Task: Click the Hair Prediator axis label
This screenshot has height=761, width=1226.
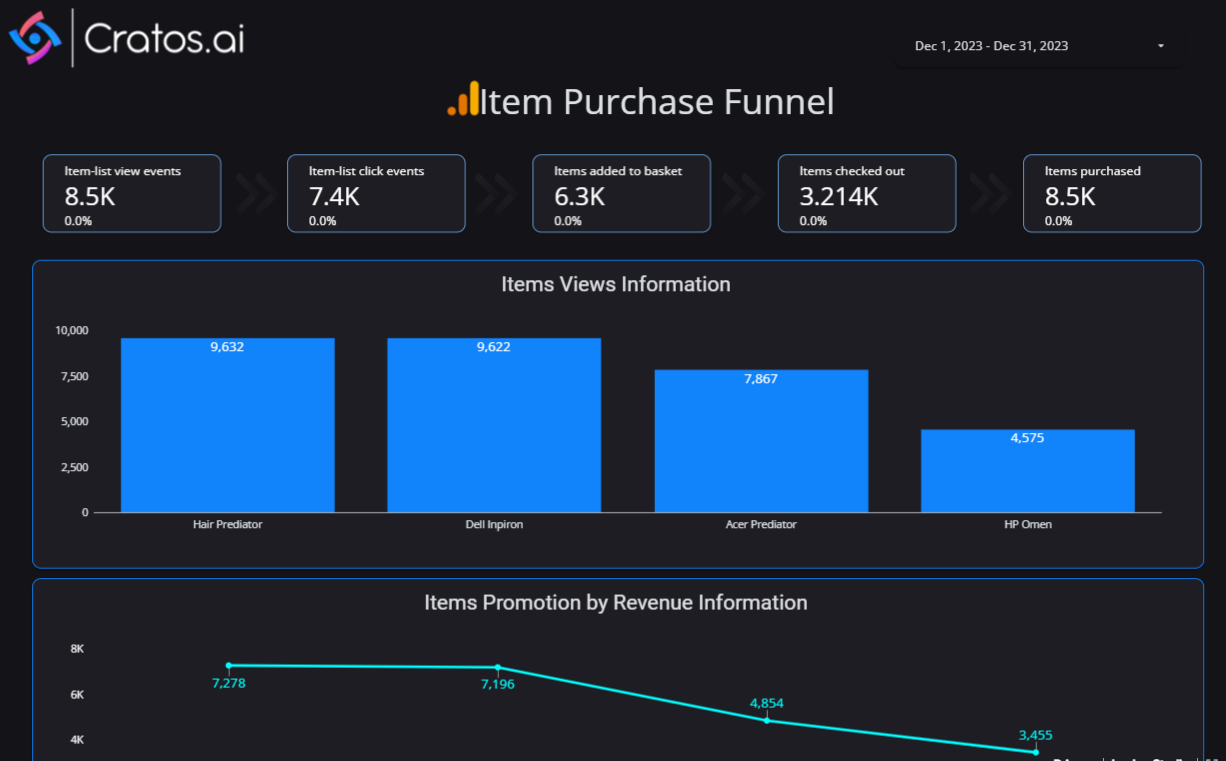Action: click(x=228, y=524)
